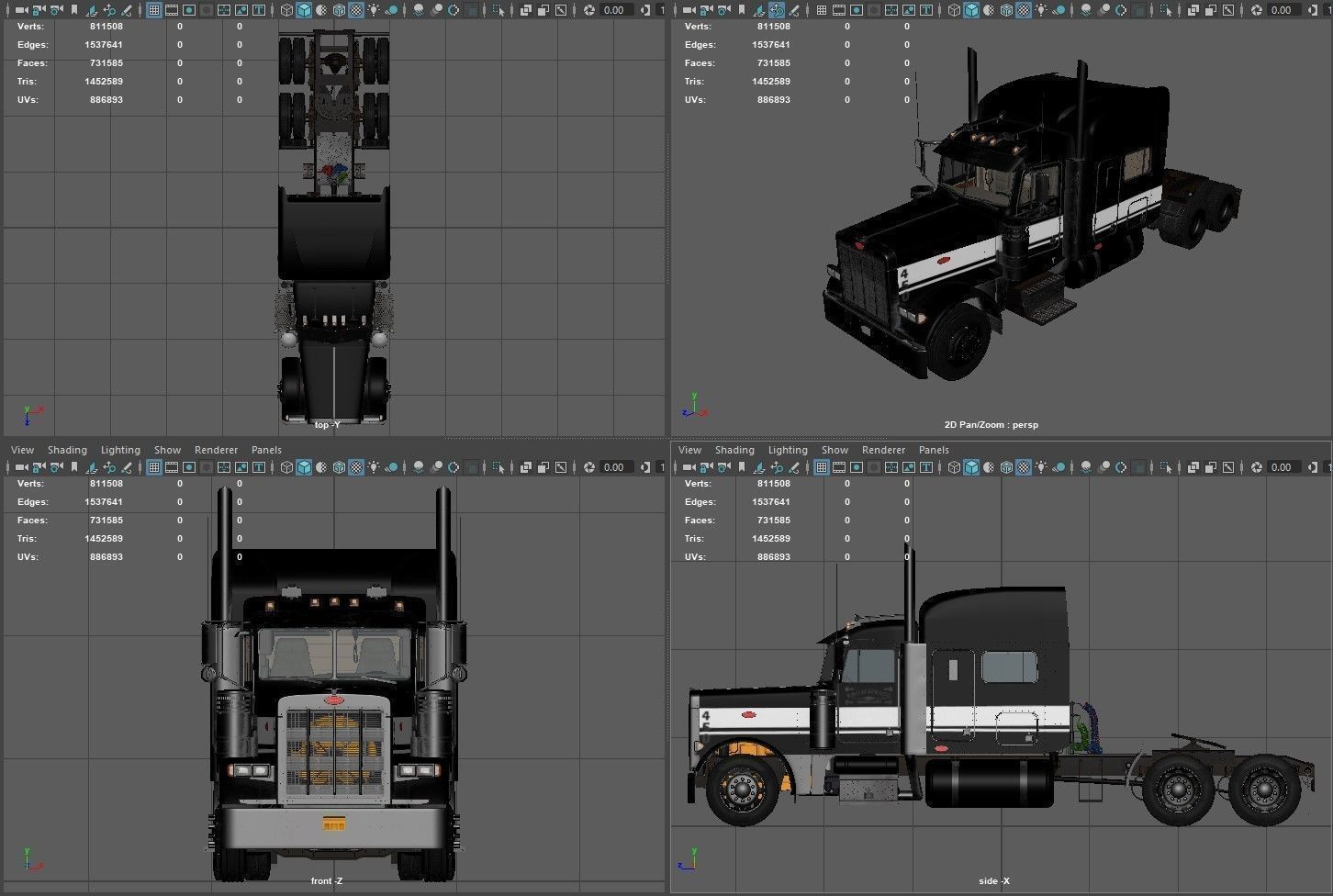
Task: Click Image Plane icon in top panel
Action: 92,10
